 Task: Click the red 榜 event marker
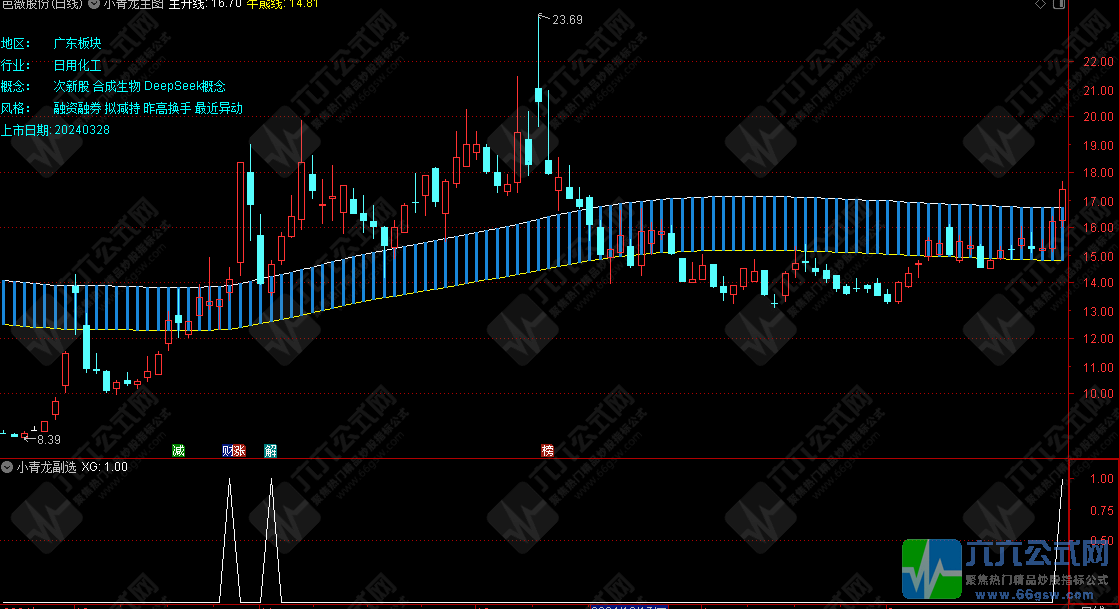[x=547, y=450]
